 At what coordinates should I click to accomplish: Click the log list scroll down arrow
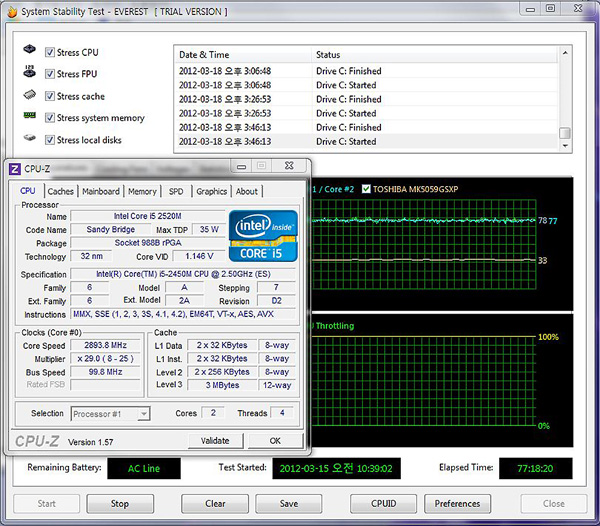tap(565, 146)
